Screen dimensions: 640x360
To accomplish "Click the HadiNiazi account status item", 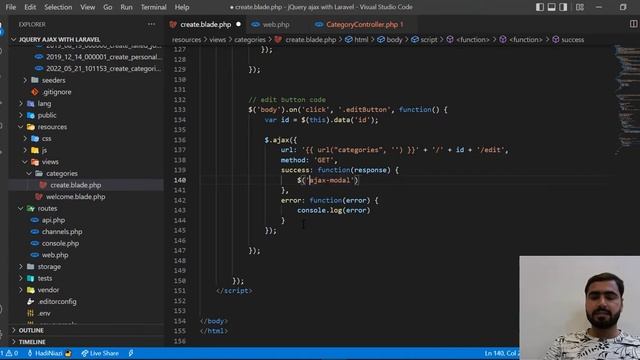I will click(x=49, y=353).
